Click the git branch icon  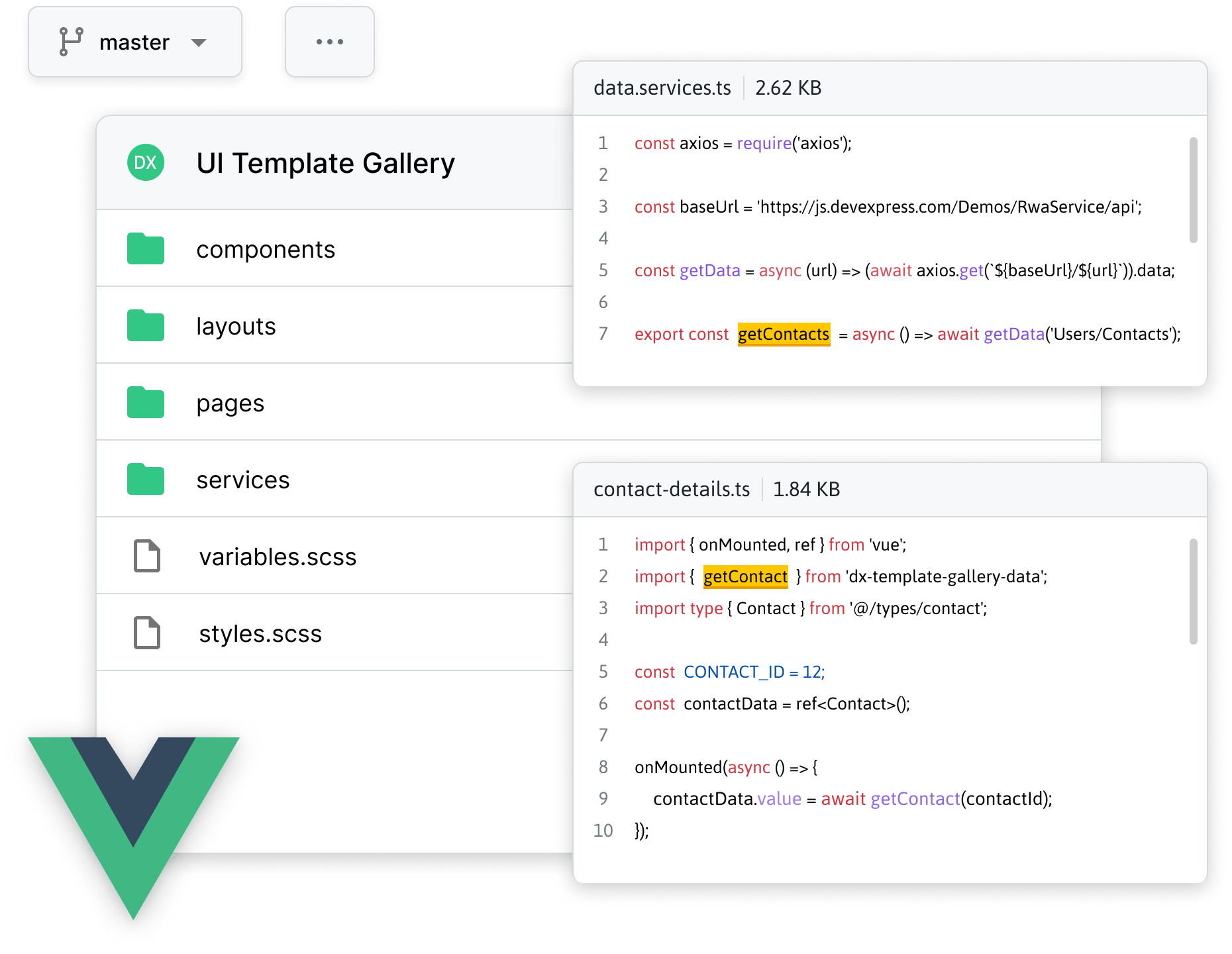point(71,42)
